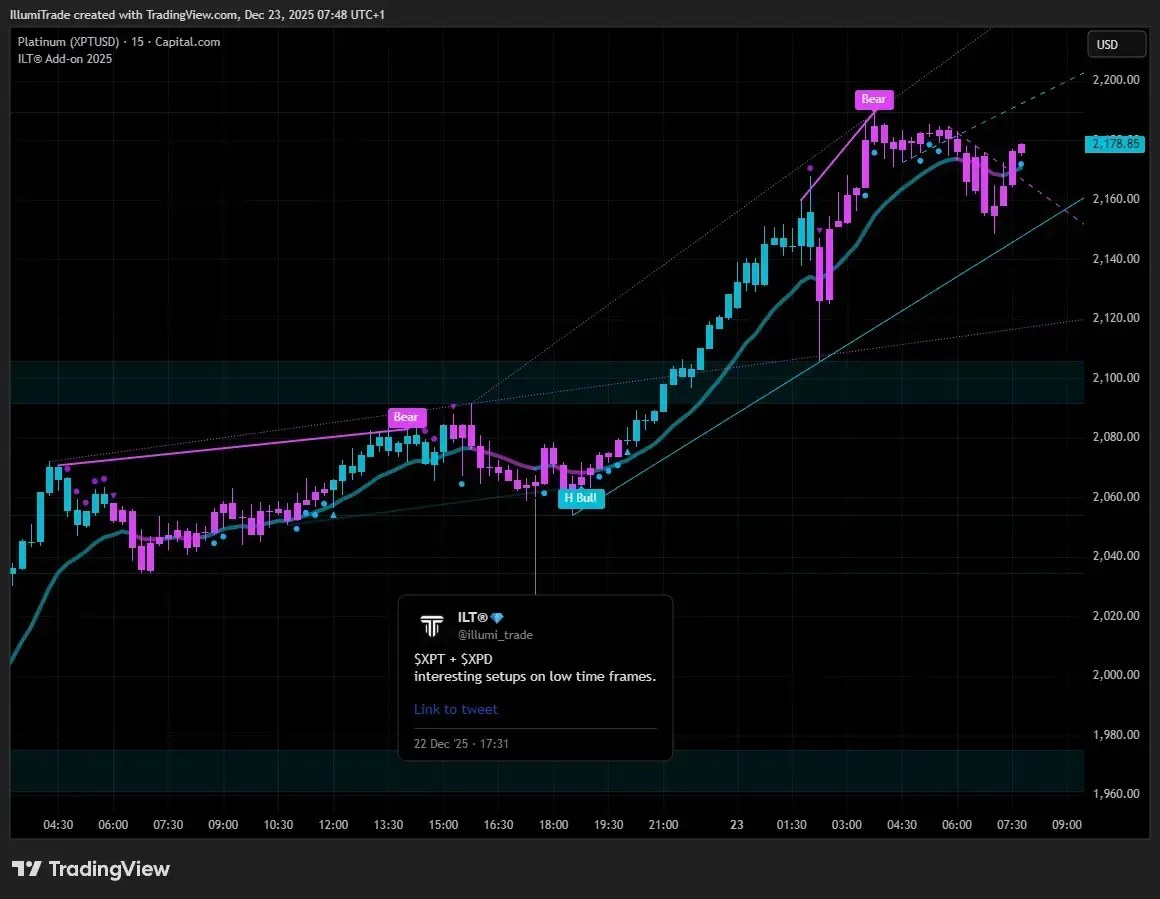The height and width of the screenshot is (899, 1160).
Task: Click the tweet timestamp 22 Dec '25 17:31
Action: (459, 743)
